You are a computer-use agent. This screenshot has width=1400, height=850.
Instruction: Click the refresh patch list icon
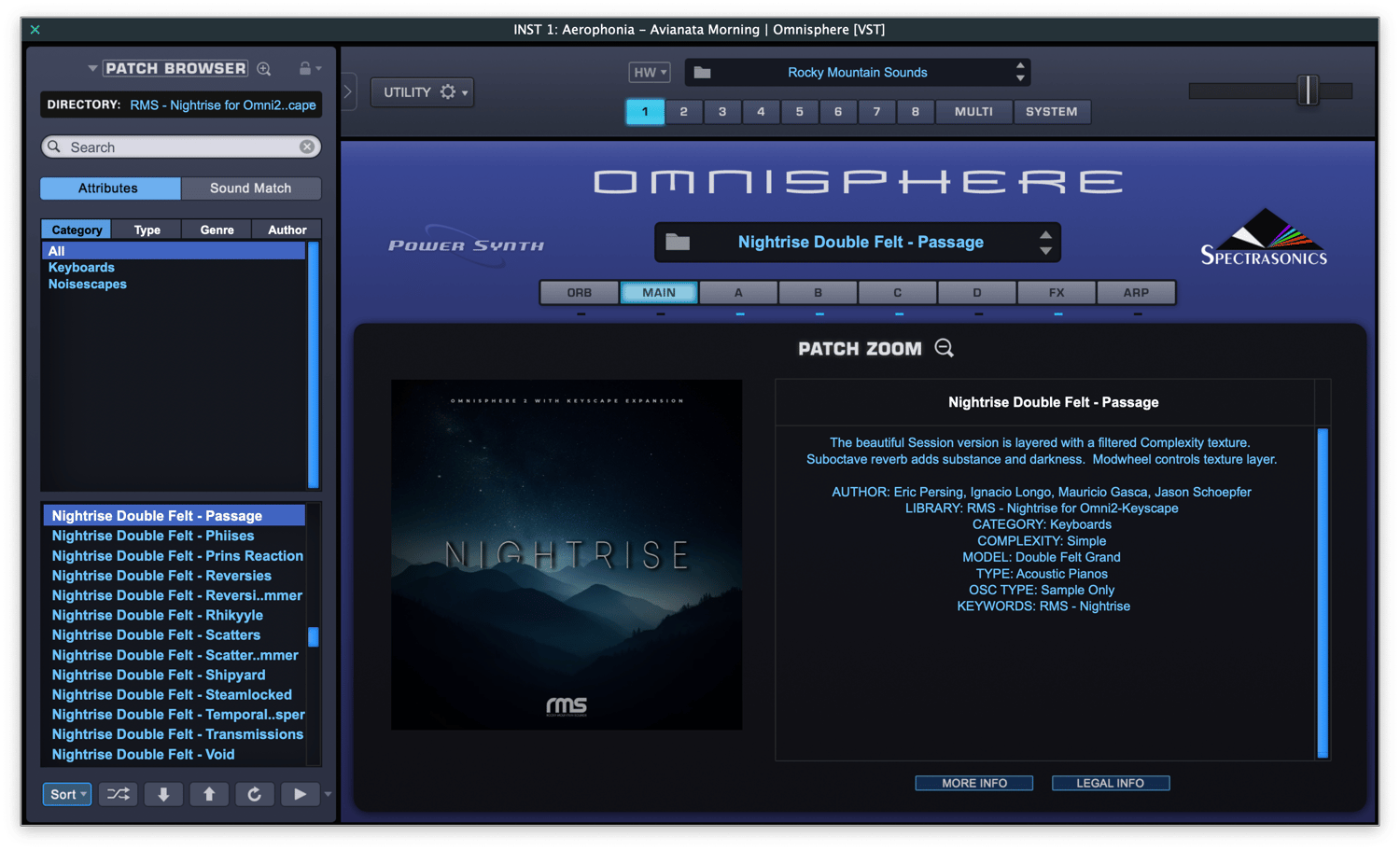[x=254, y=794]
